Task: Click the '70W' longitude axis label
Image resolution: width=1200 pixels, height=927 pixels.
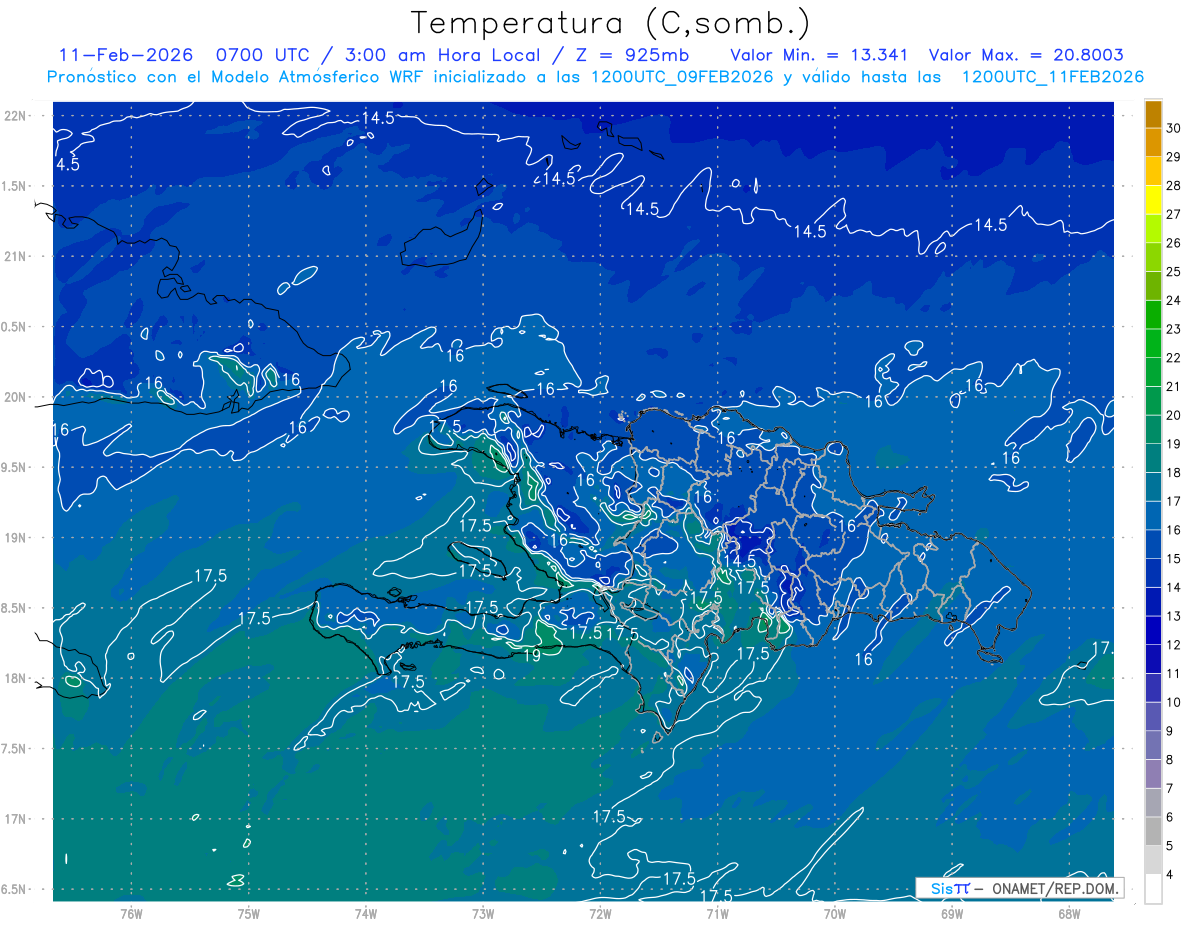Action: (835, 913)
